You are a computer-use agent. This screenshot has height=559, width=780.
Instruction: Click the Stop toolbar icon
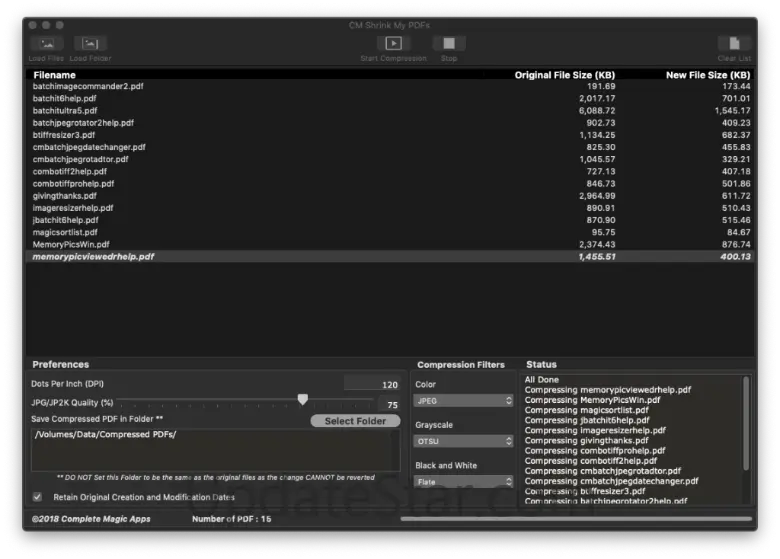(x=449, y=44)
